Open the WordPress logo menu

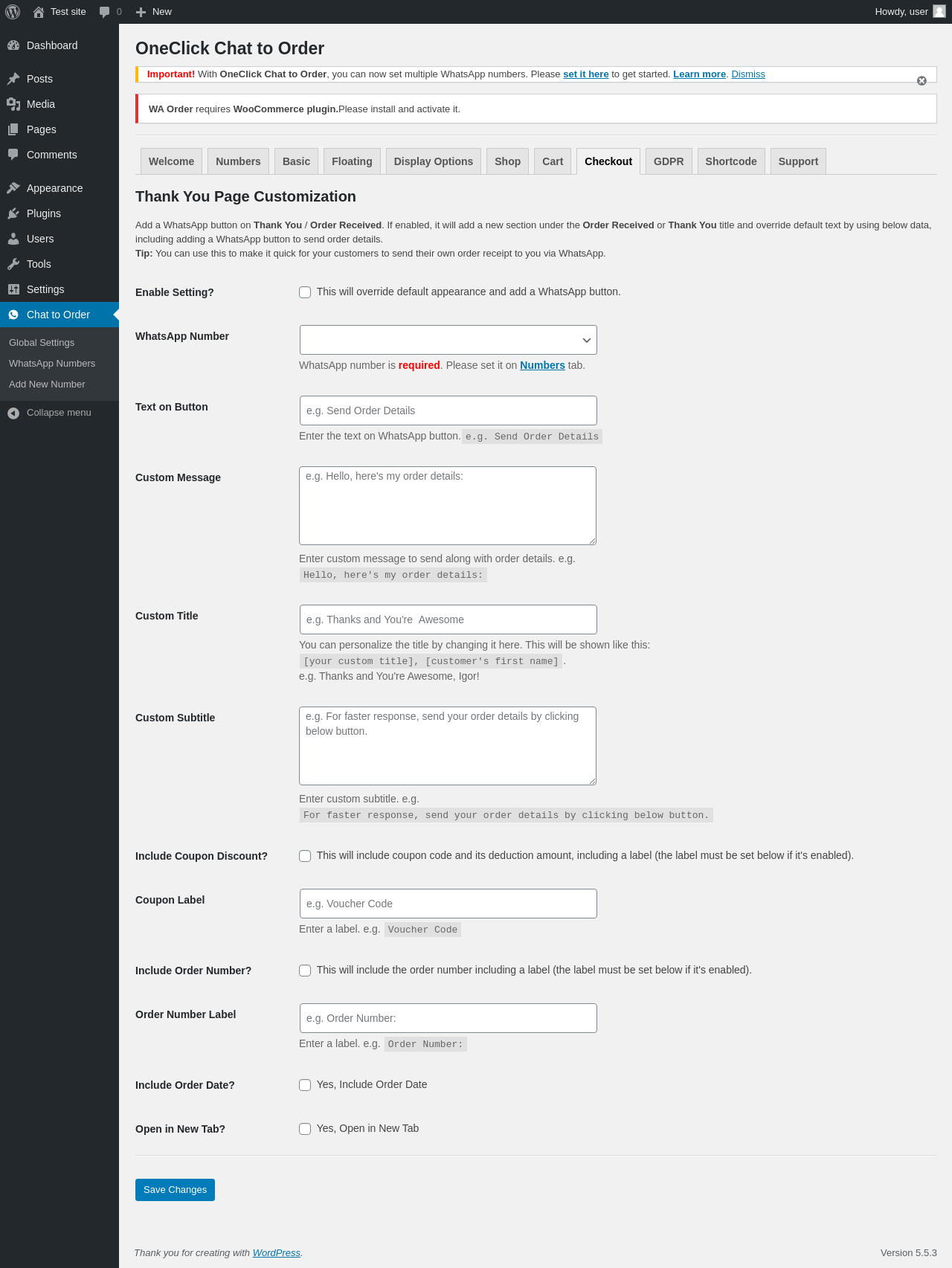(x=13, y=12)
